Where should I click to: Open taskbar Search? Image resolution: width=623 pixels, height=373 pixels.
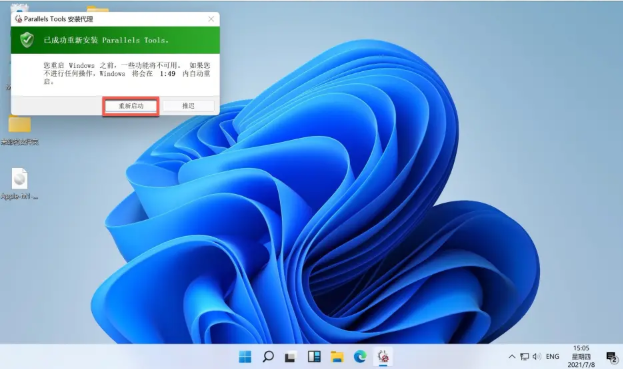268,356
